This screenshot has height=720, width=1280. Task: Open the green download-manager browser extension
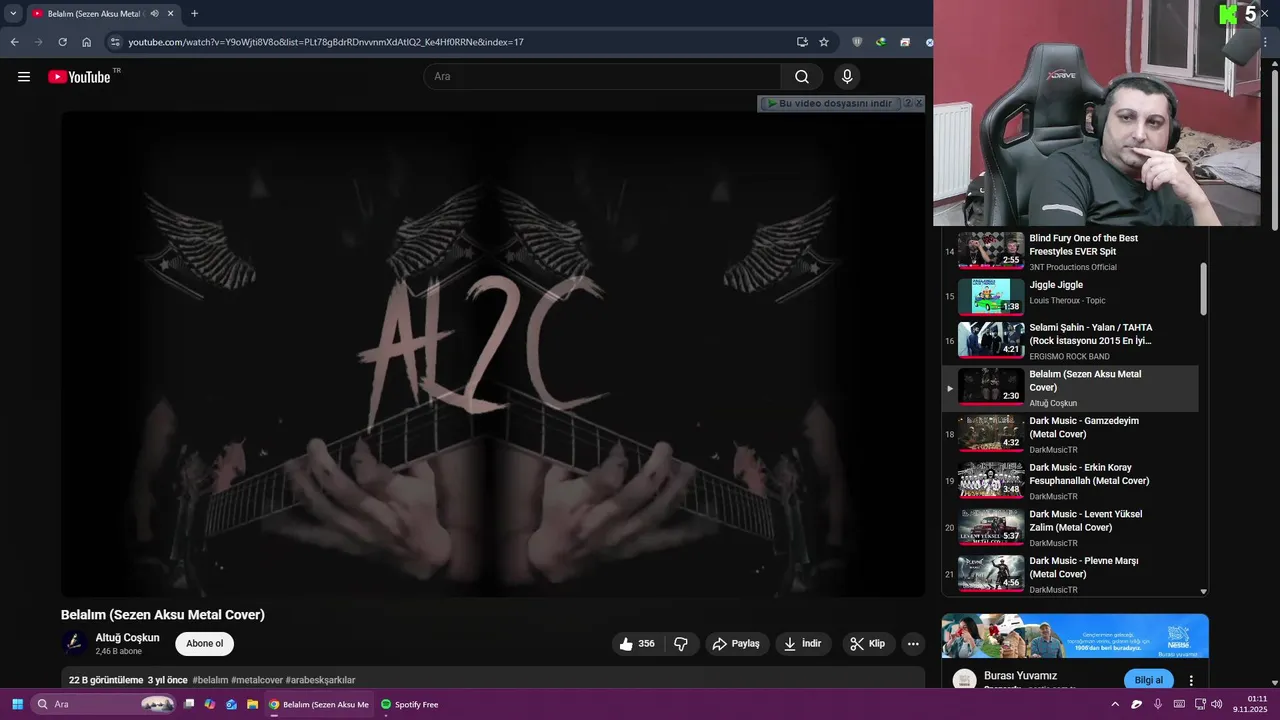pyautogui.click(x=881, y=42)
